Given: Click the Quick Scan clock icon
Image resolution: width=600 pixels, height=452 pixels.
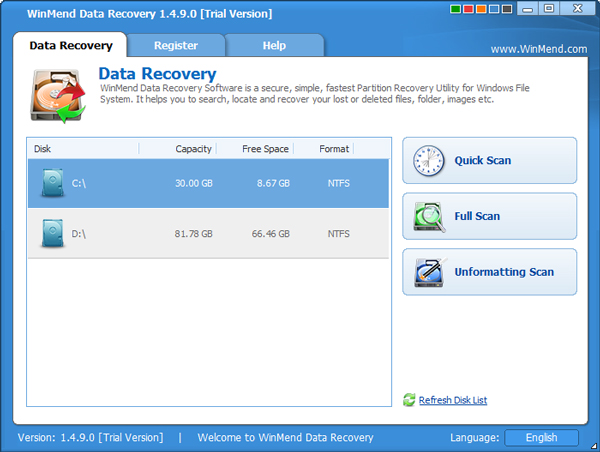Looking at the screenshot, I should (x=429, y=161).
